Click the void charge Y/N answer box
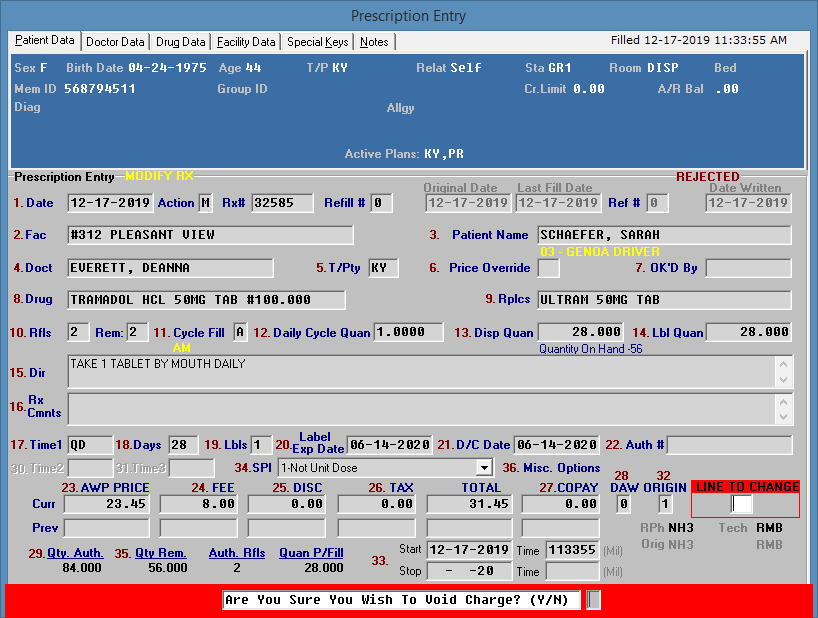 (593, 600)
